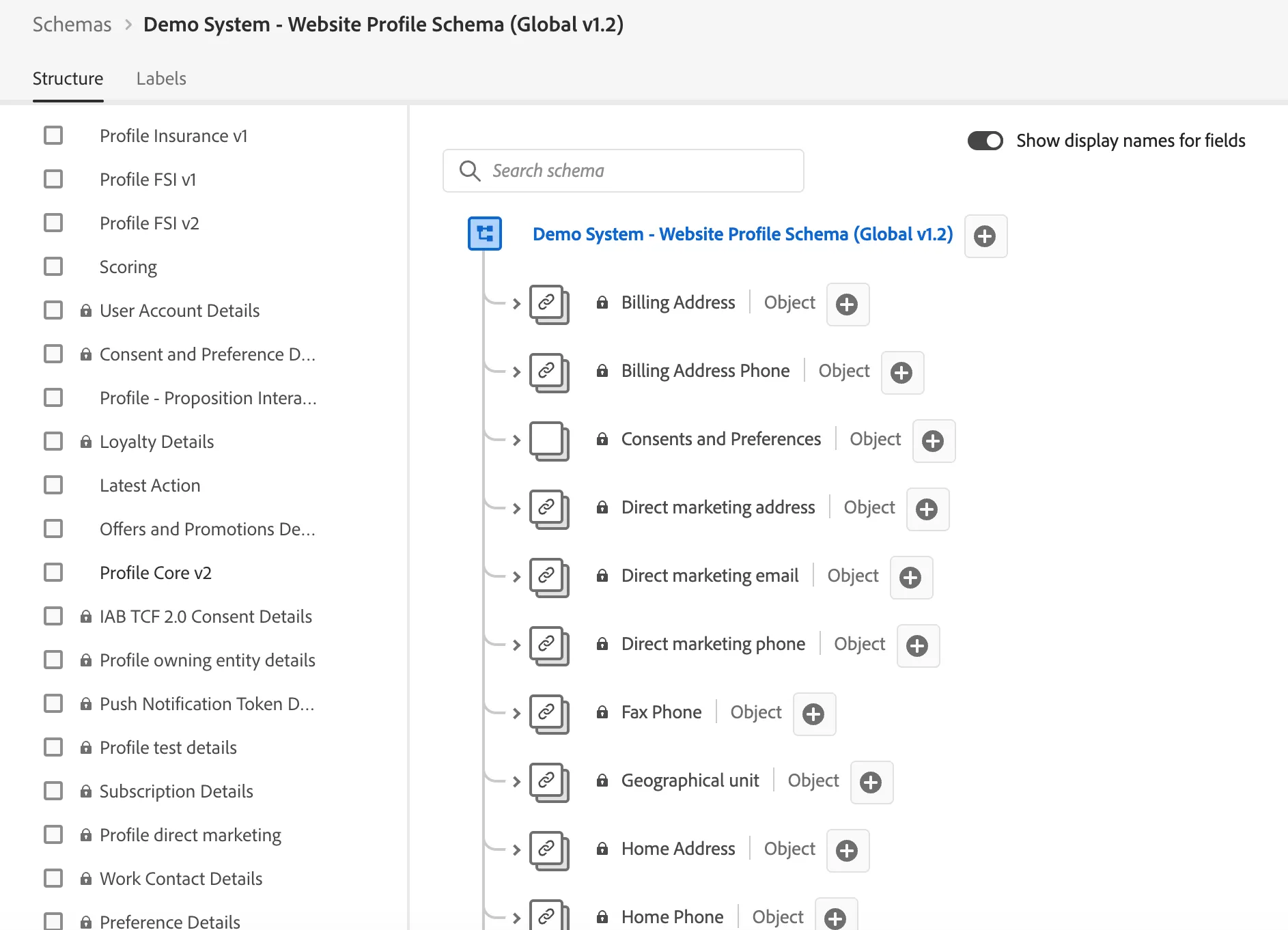Go back to Schemas breadcrumb
The image size is (1288, 930).
tap(72, 25)
